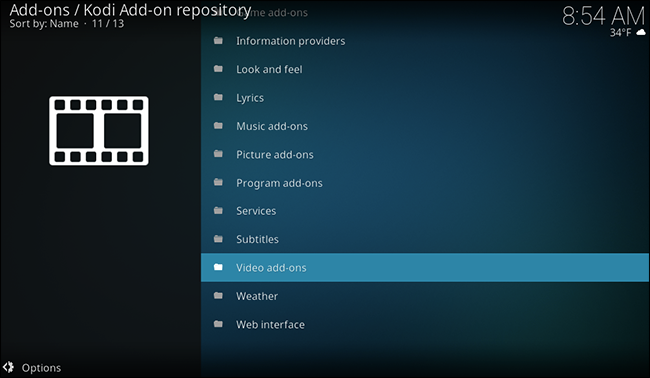Open the Web interface category
This screenshot has width=650, height=378.
[425, 324]
